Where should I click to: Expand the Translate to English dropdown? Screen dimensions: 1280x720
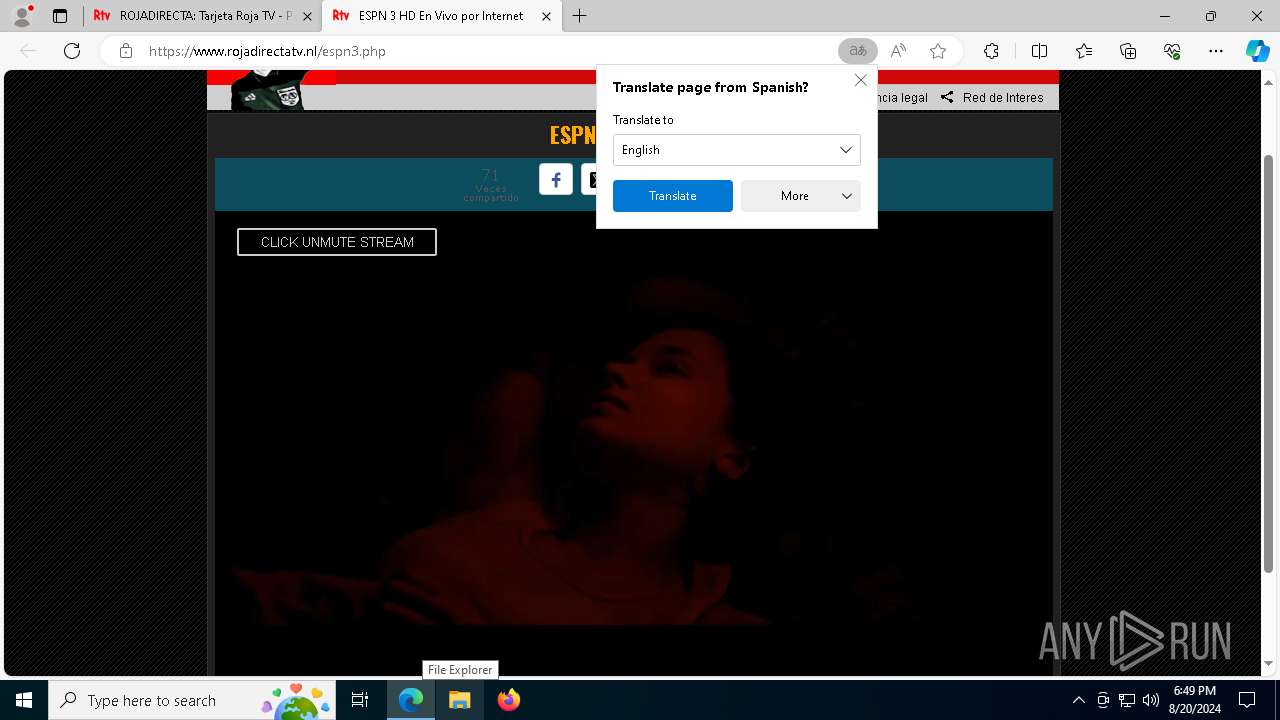(x=736, y=150)
